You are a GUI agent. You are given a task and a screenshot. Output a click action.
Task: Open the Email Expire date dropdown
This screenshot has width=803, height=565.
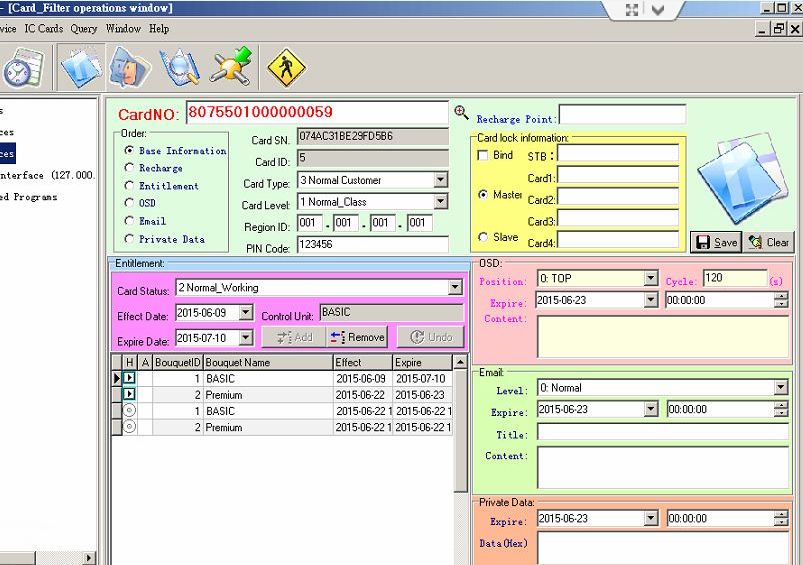(x=650, y=409)
